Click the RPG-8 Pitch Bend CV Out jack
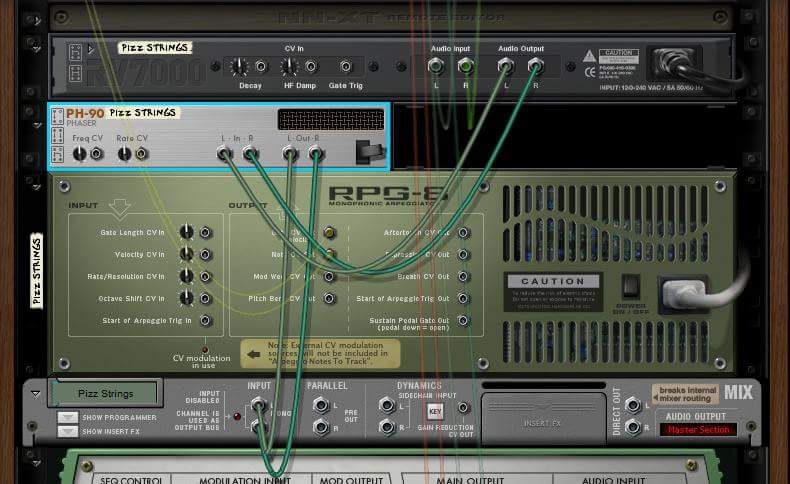790x484 pixels. 329,299
